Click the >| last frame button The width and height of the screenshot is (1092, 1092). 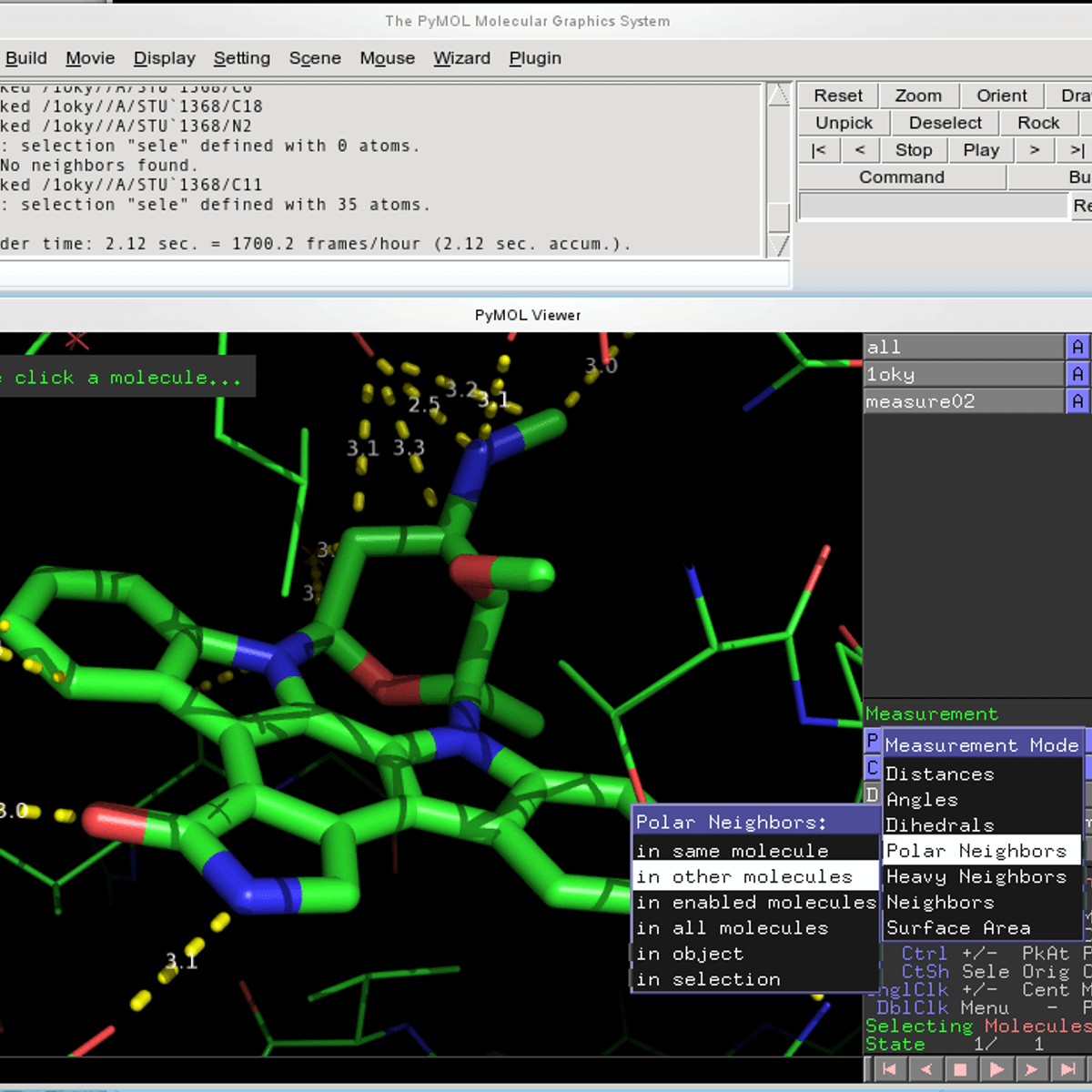(x=1077, y=150)
